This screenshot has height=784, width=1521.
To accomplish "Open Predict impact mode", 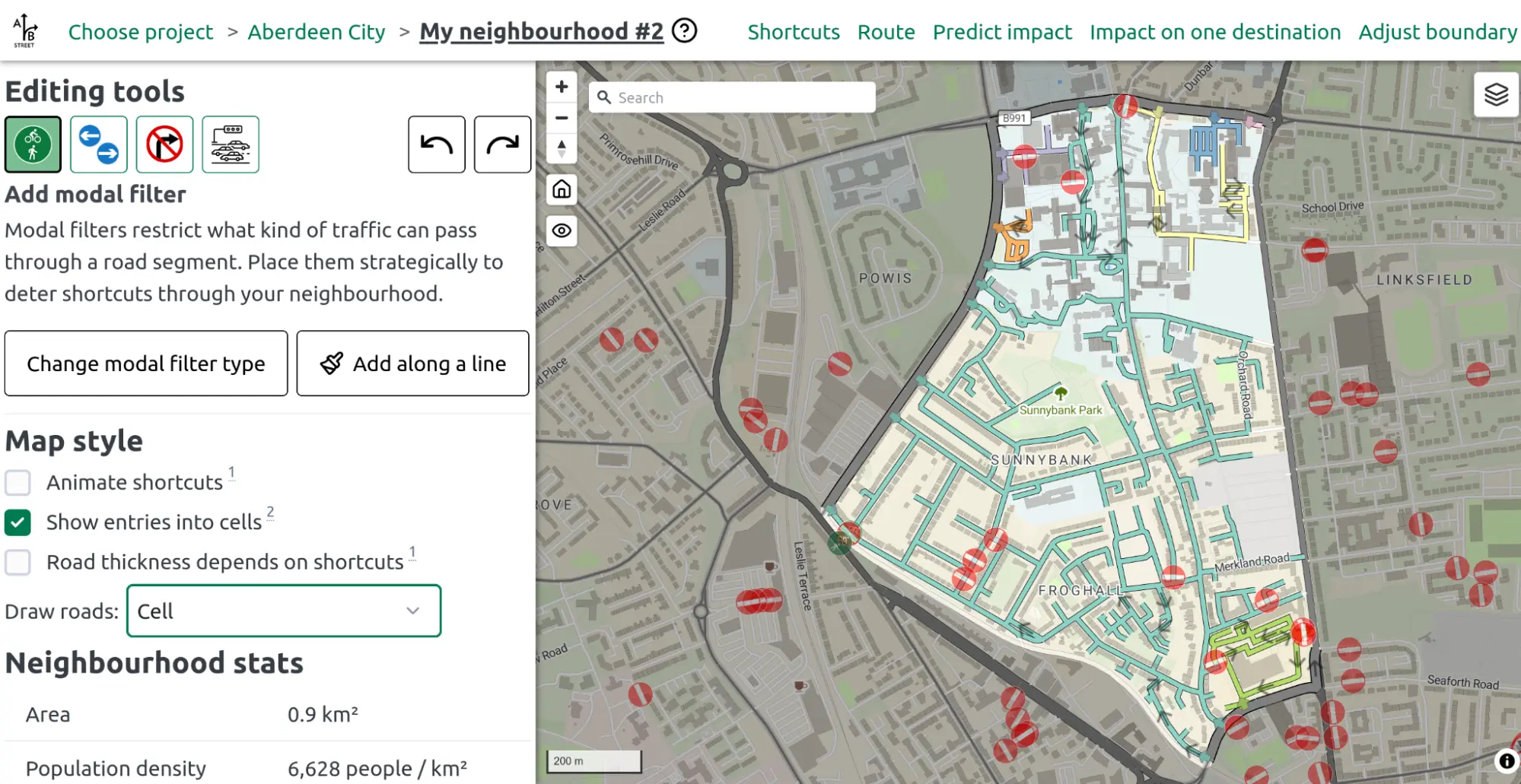I will pos(1002,32).
